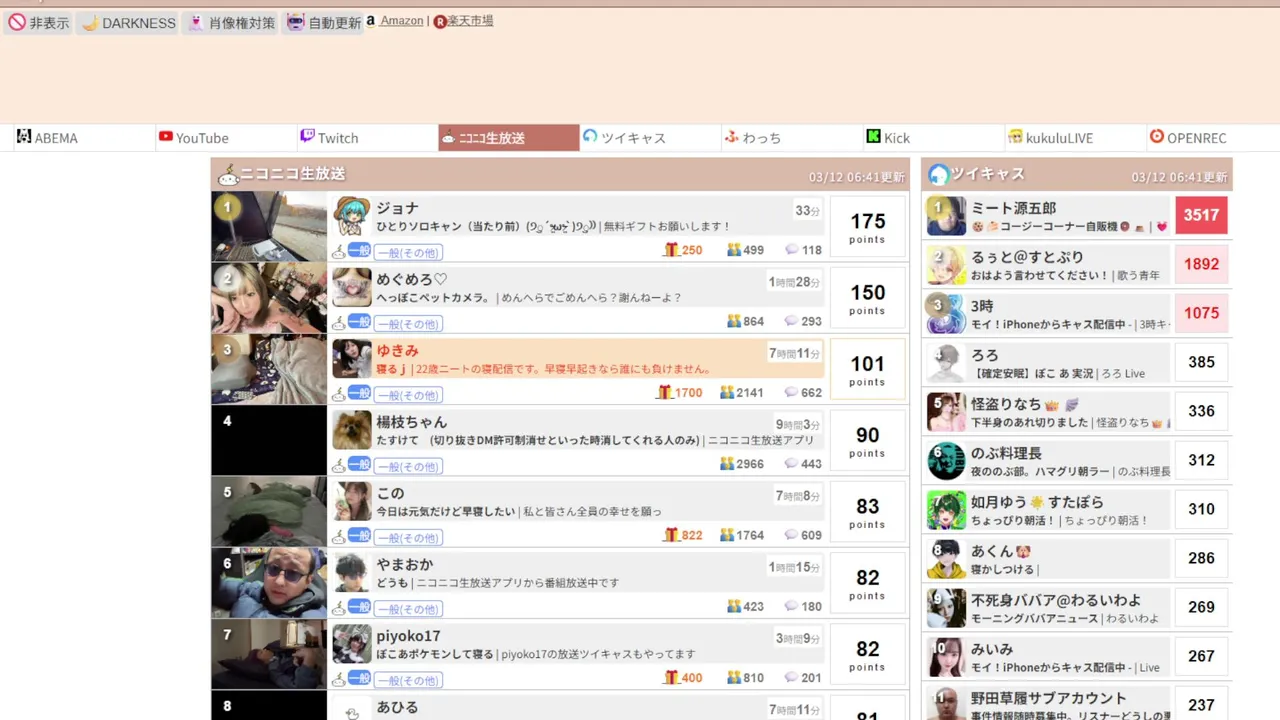Click the ニコニコ生放送 panel header logo
This screenshot has height=720, width=1280.
pyautogui.click(x=228, y=175)
